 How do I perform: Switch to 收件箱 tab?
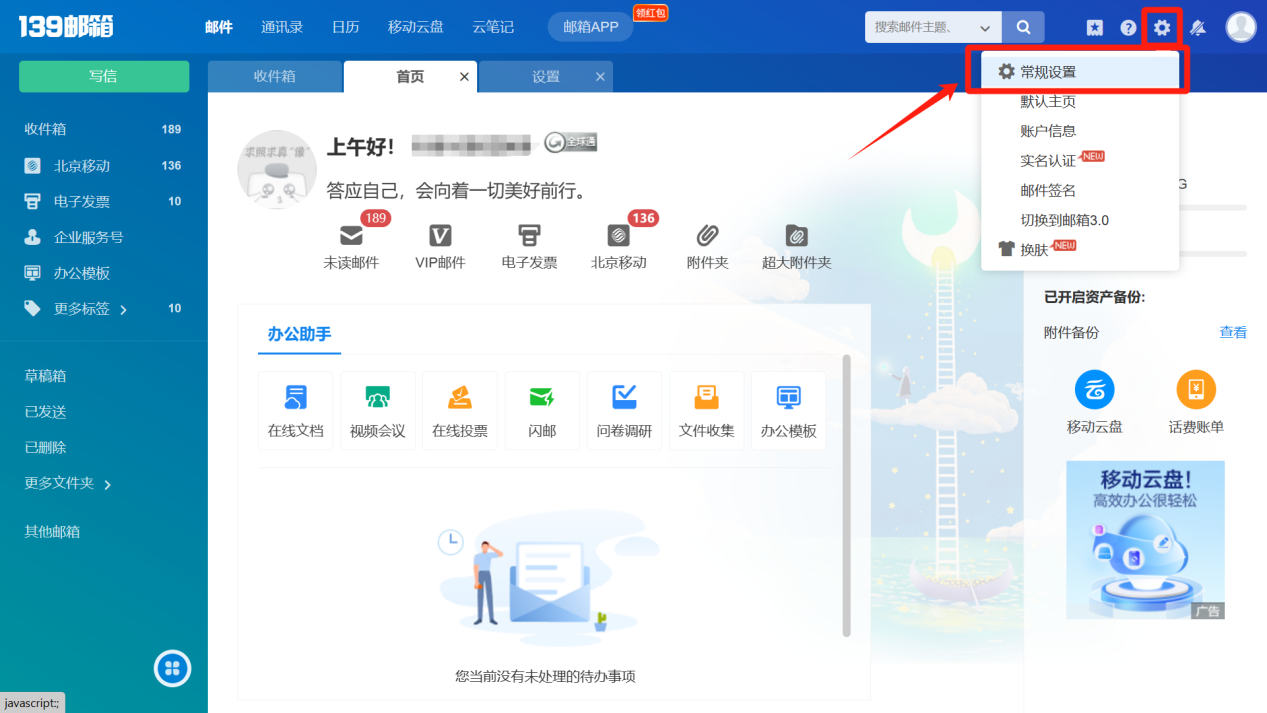click(x=274, y=77)
